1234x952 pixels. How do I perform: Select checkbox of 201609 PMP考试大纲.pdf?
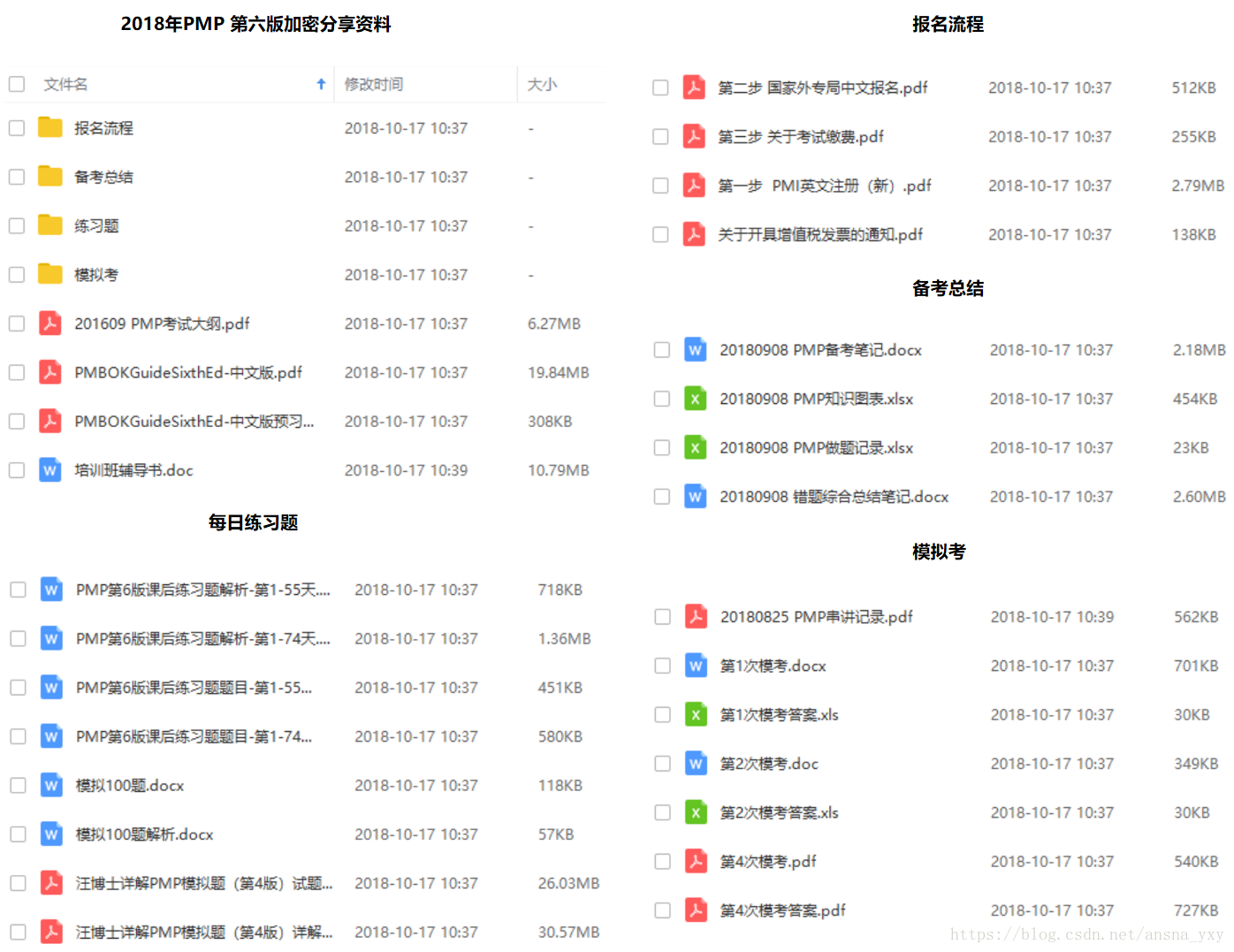click(17, 324)
